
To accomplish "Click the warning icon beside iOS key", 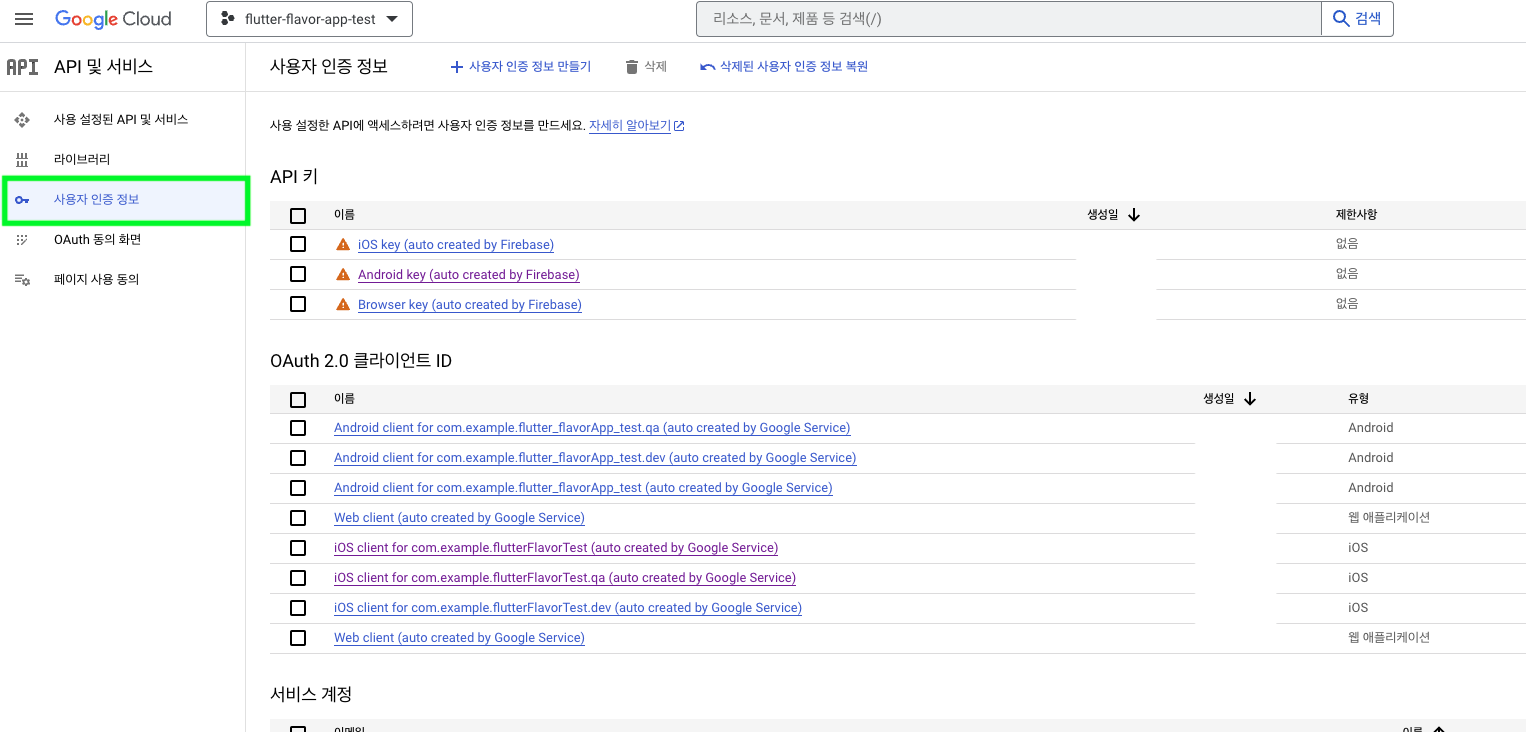I will pos(343,244).
